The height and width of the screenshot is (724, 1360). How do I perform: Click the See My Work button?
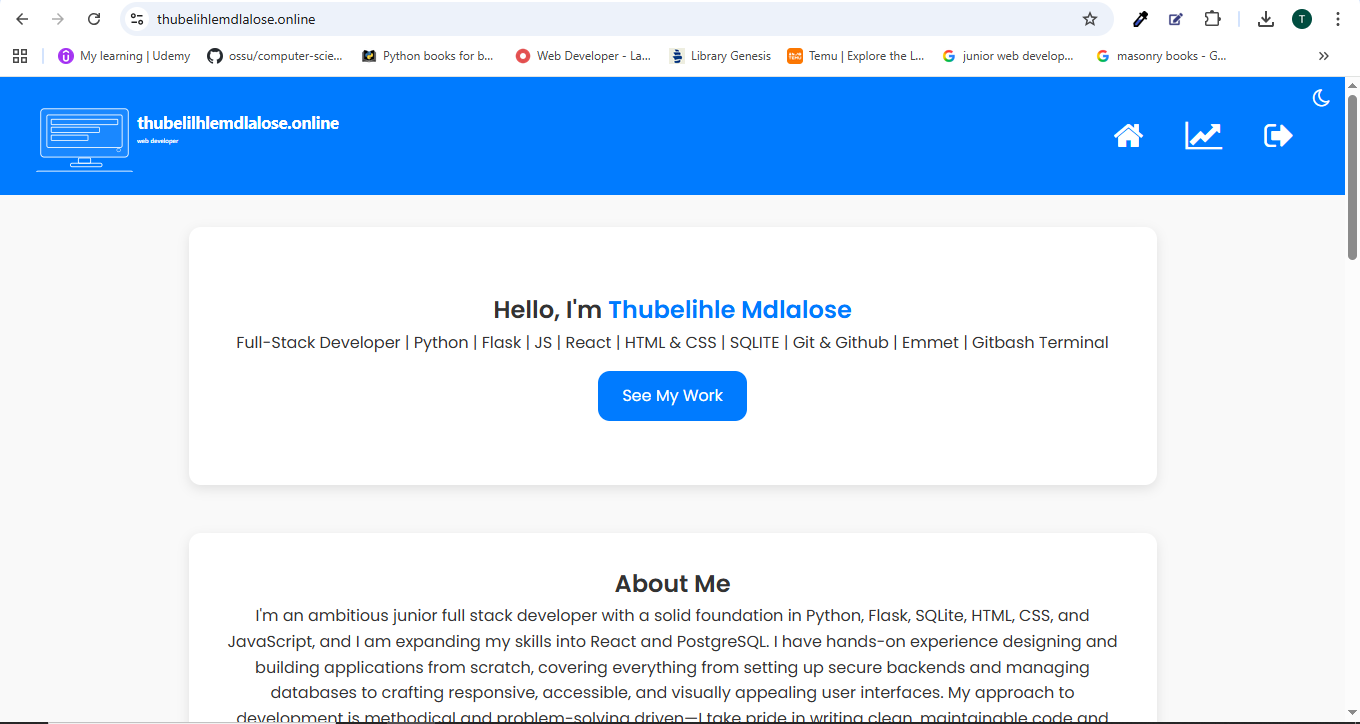point(672,396)
